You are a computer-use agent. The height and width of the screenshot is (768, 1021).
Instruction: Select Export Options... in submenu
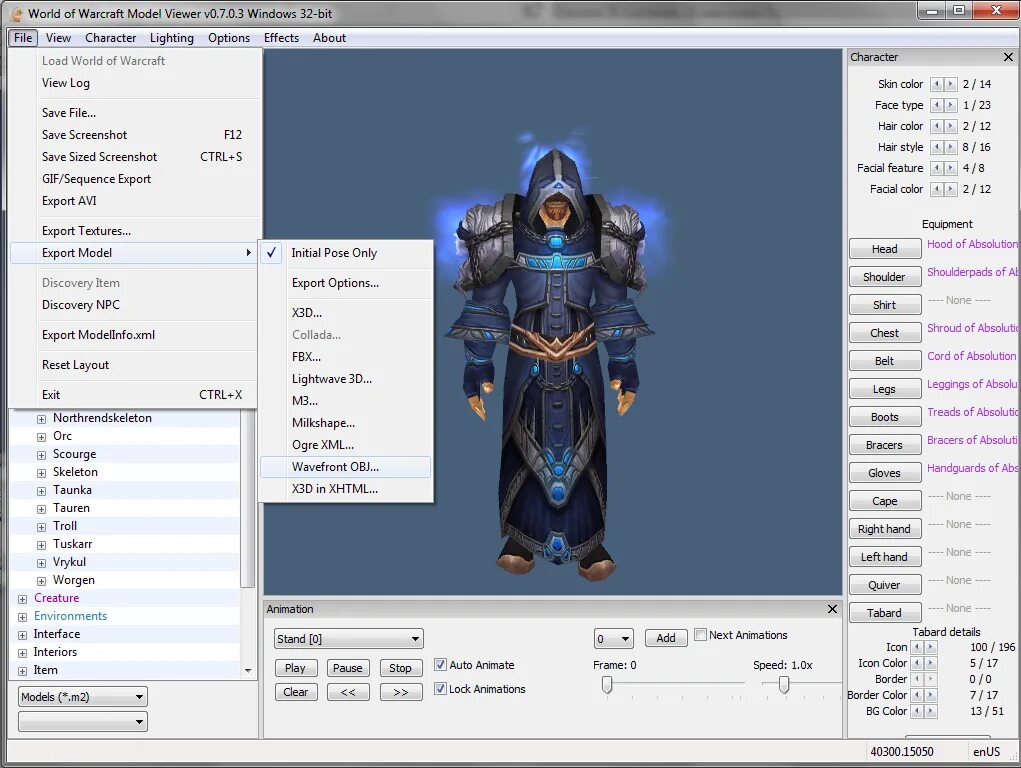346,283
